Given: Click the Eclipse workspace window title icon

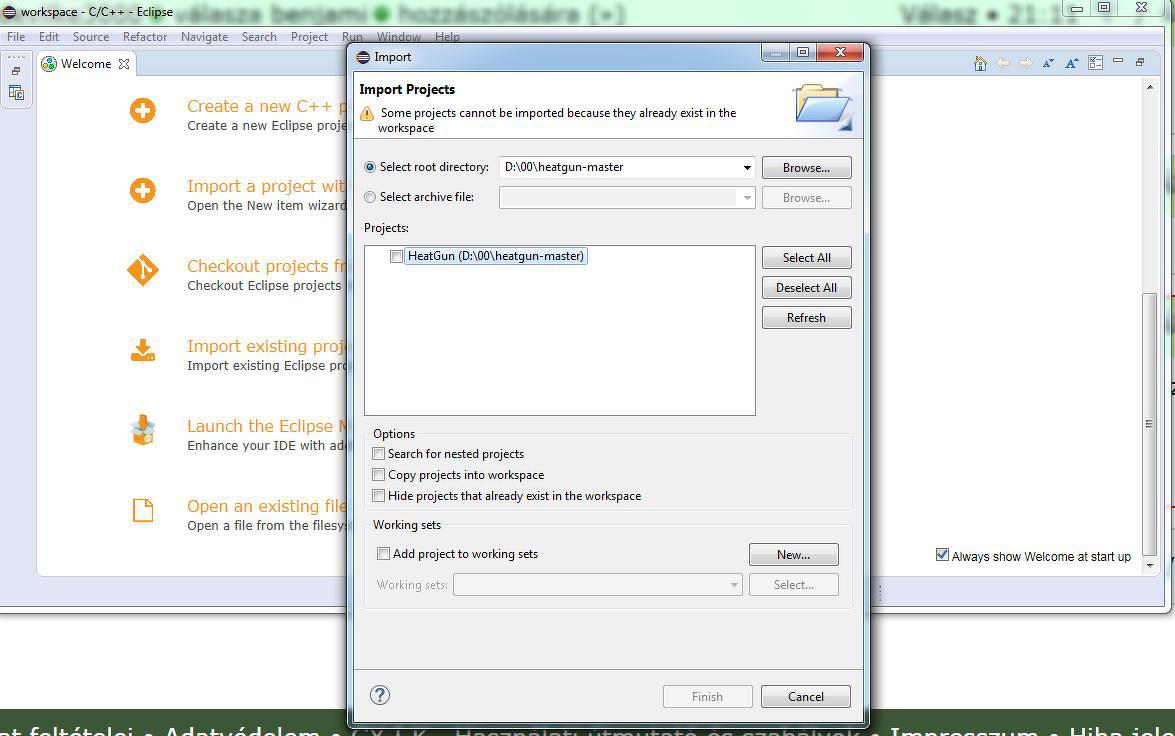Looking at the screenshot, I should pos(9,12).
